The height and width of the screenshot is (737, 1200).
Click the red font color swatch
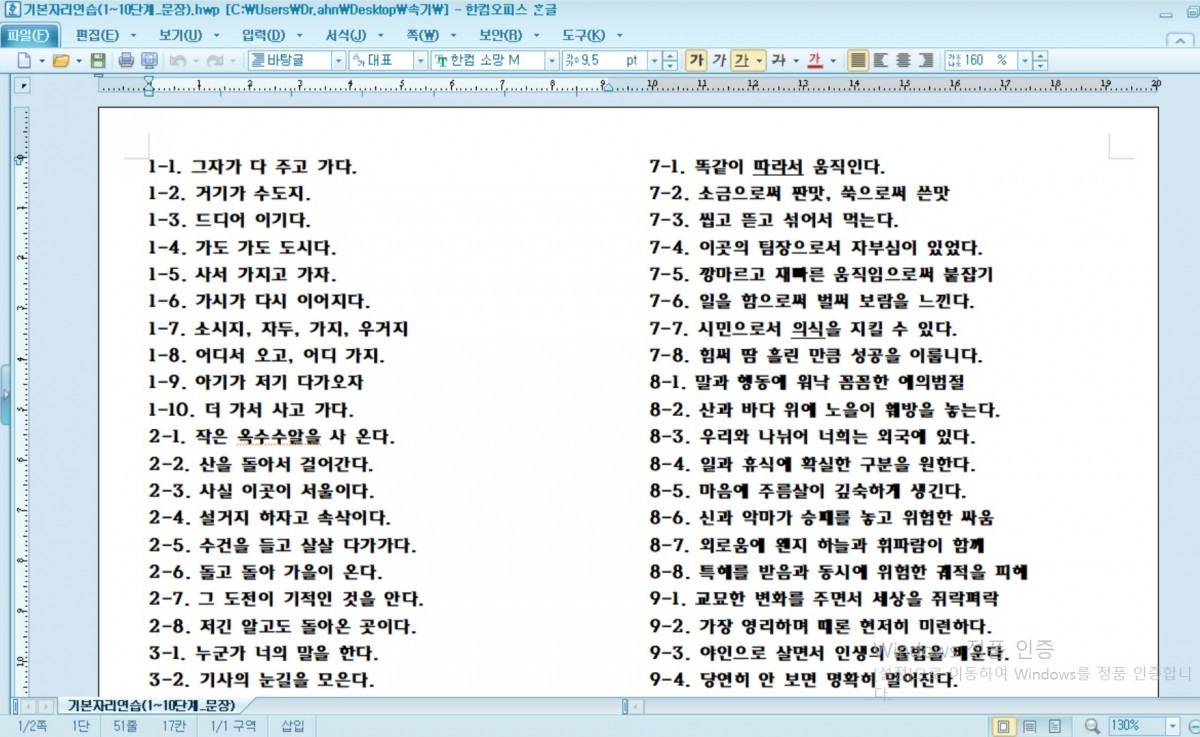tap(814, 61)
